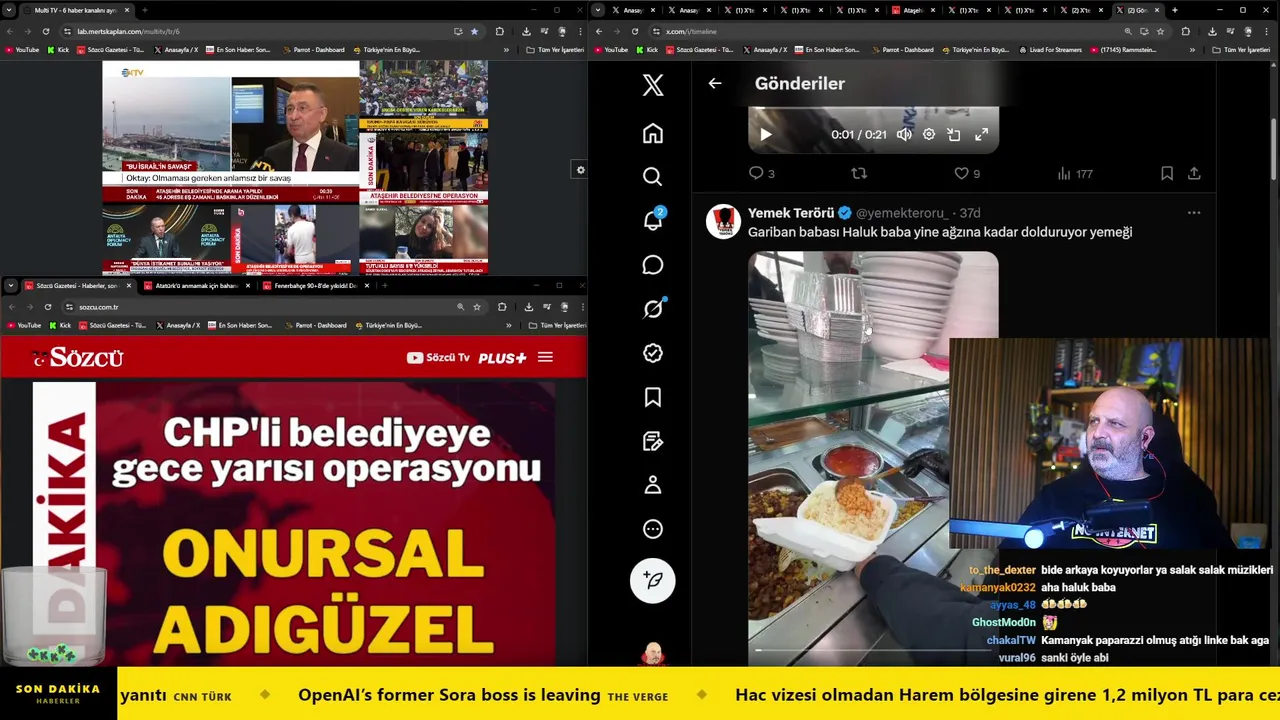Go back with Gönderiler arrow
1280x720 pixels.
pyautogui.click(x=715, y=84)
